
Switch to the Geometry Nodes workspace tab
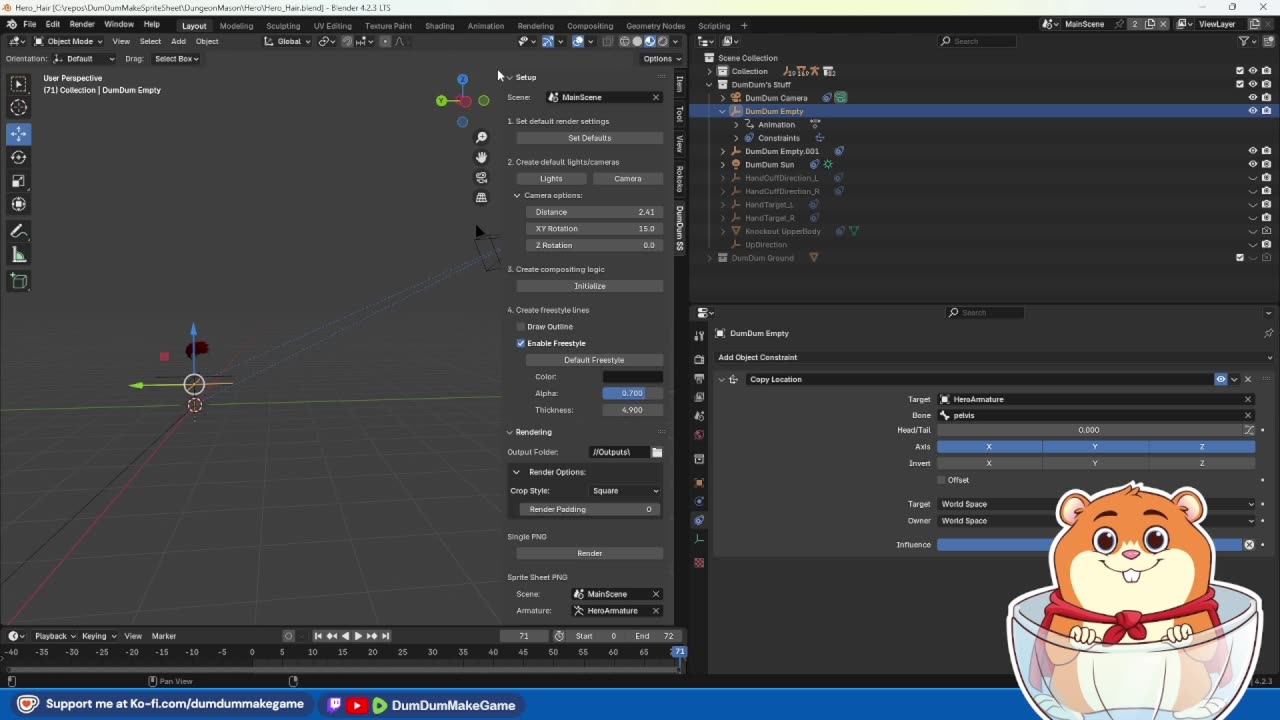pyautogui.click(x=655, y=25)
